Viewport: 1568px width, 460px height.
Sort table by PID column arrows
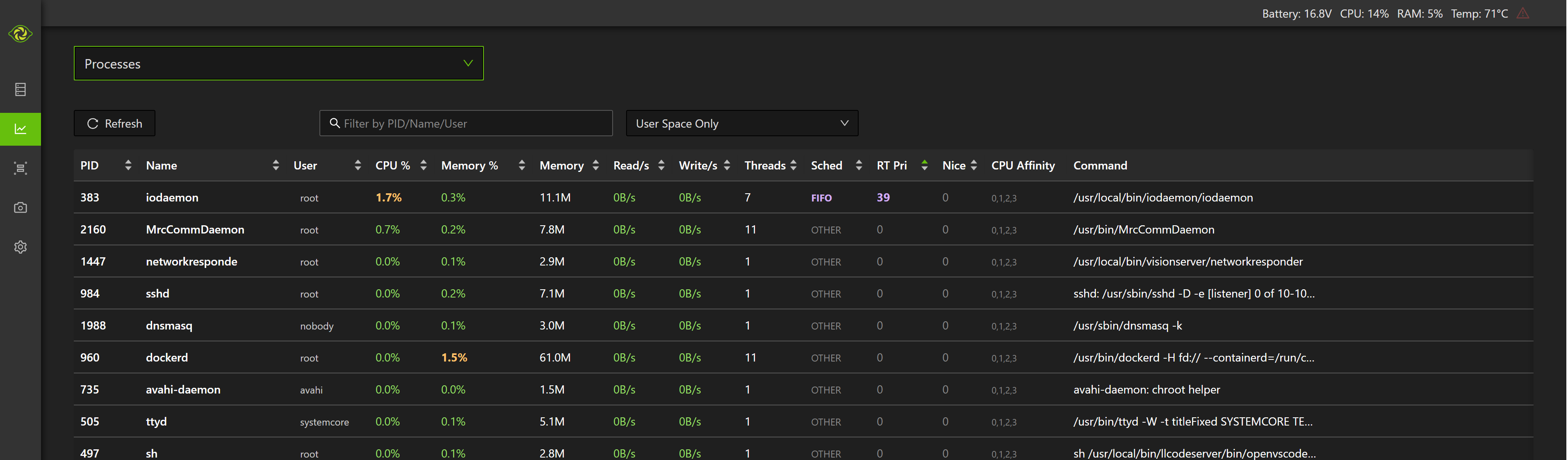(x=128, y=165)
